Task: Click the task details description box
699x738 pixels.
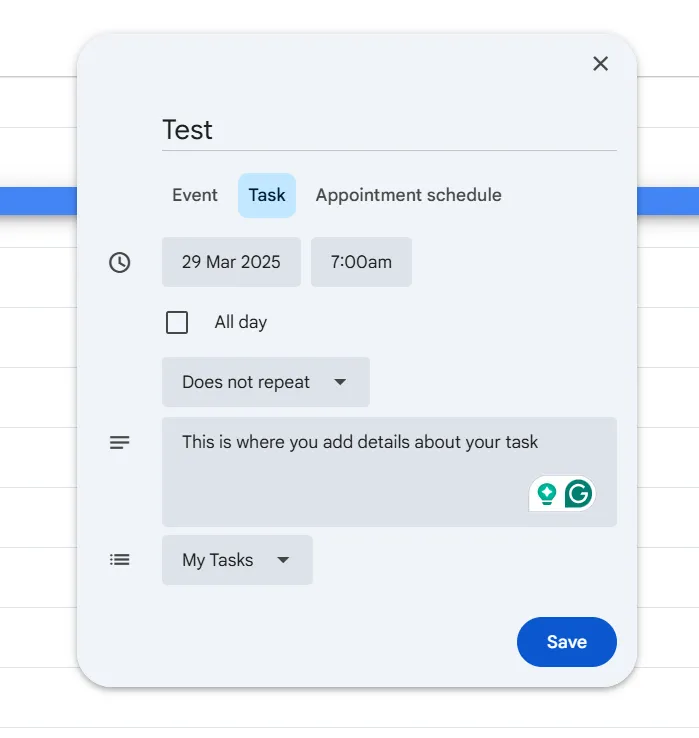Action: coord(389,472)
